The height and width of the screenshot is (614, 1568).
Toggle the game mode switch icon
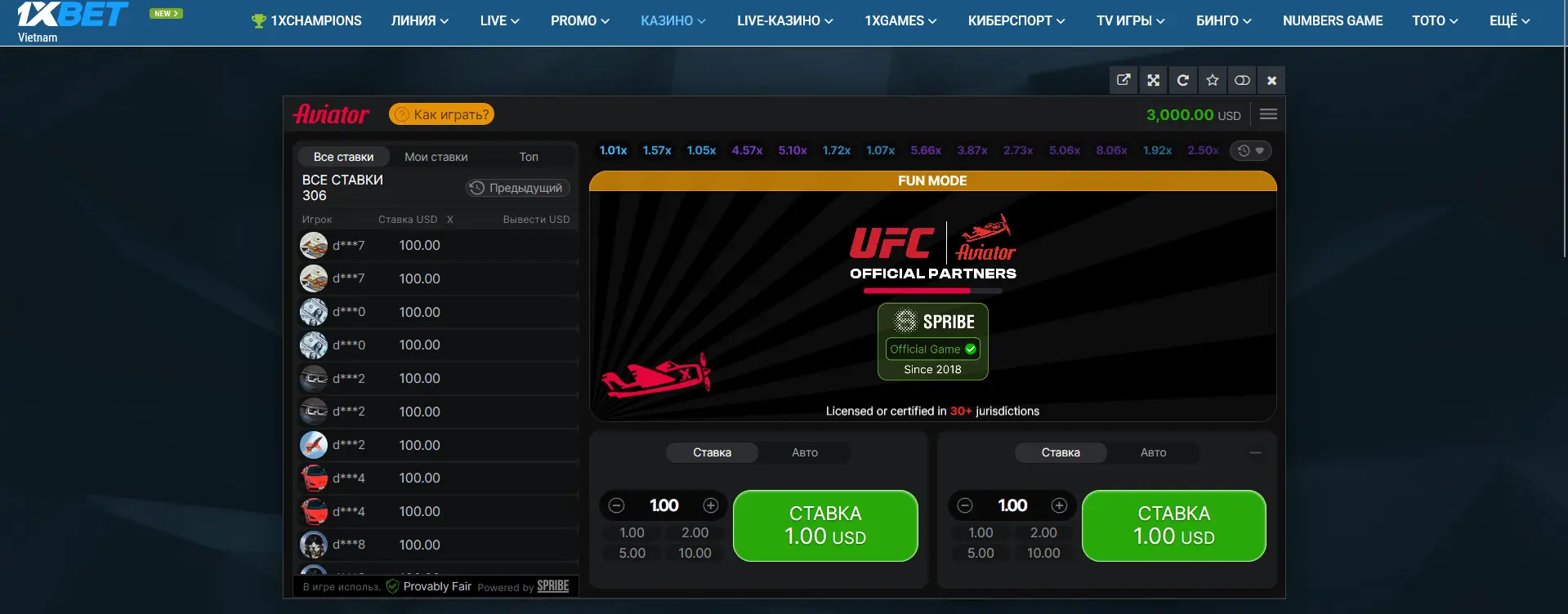(1242, 80)
